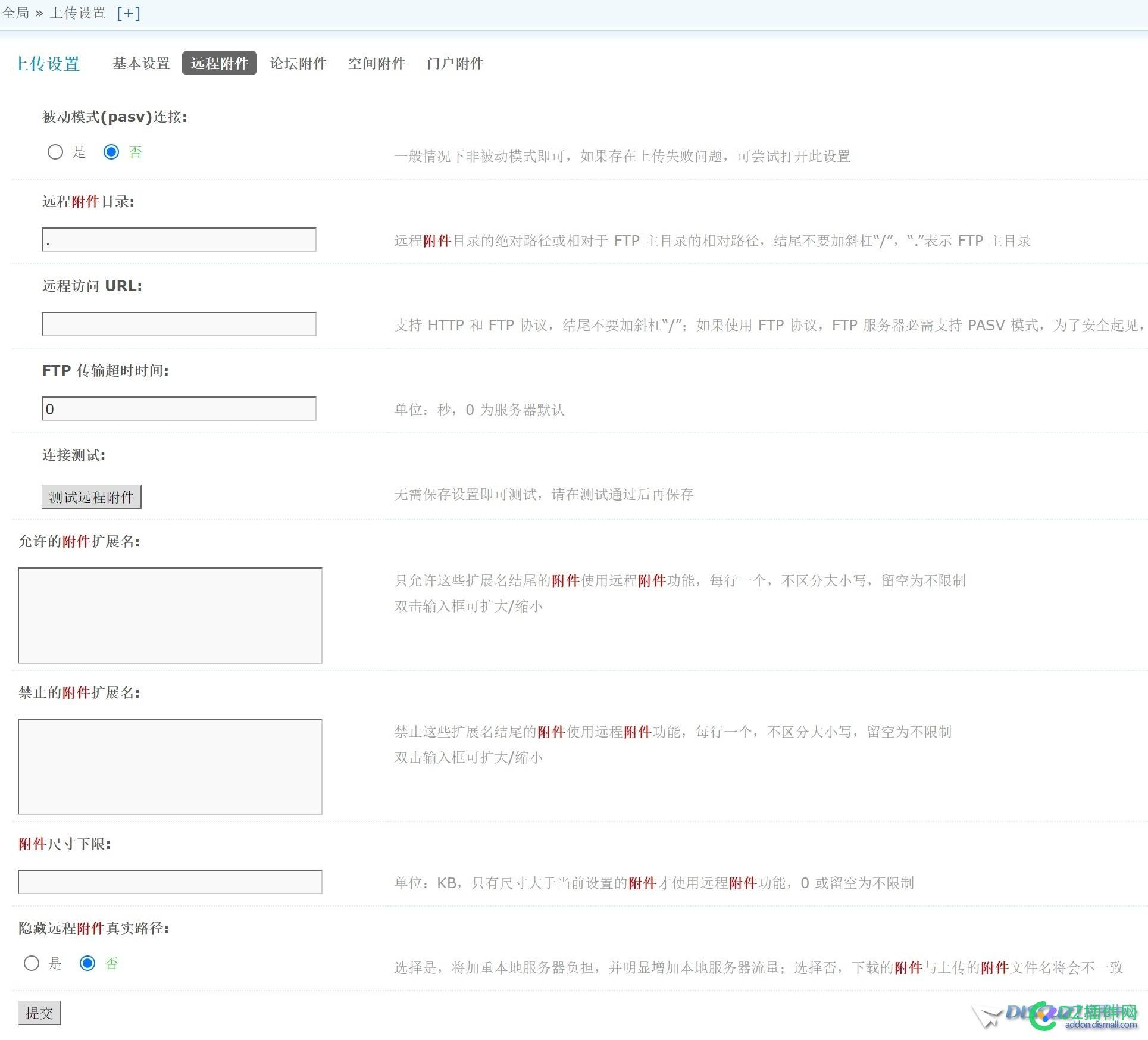Click the 上传设置 page heading
The image size is (1148, 1040).
(46, 64)
